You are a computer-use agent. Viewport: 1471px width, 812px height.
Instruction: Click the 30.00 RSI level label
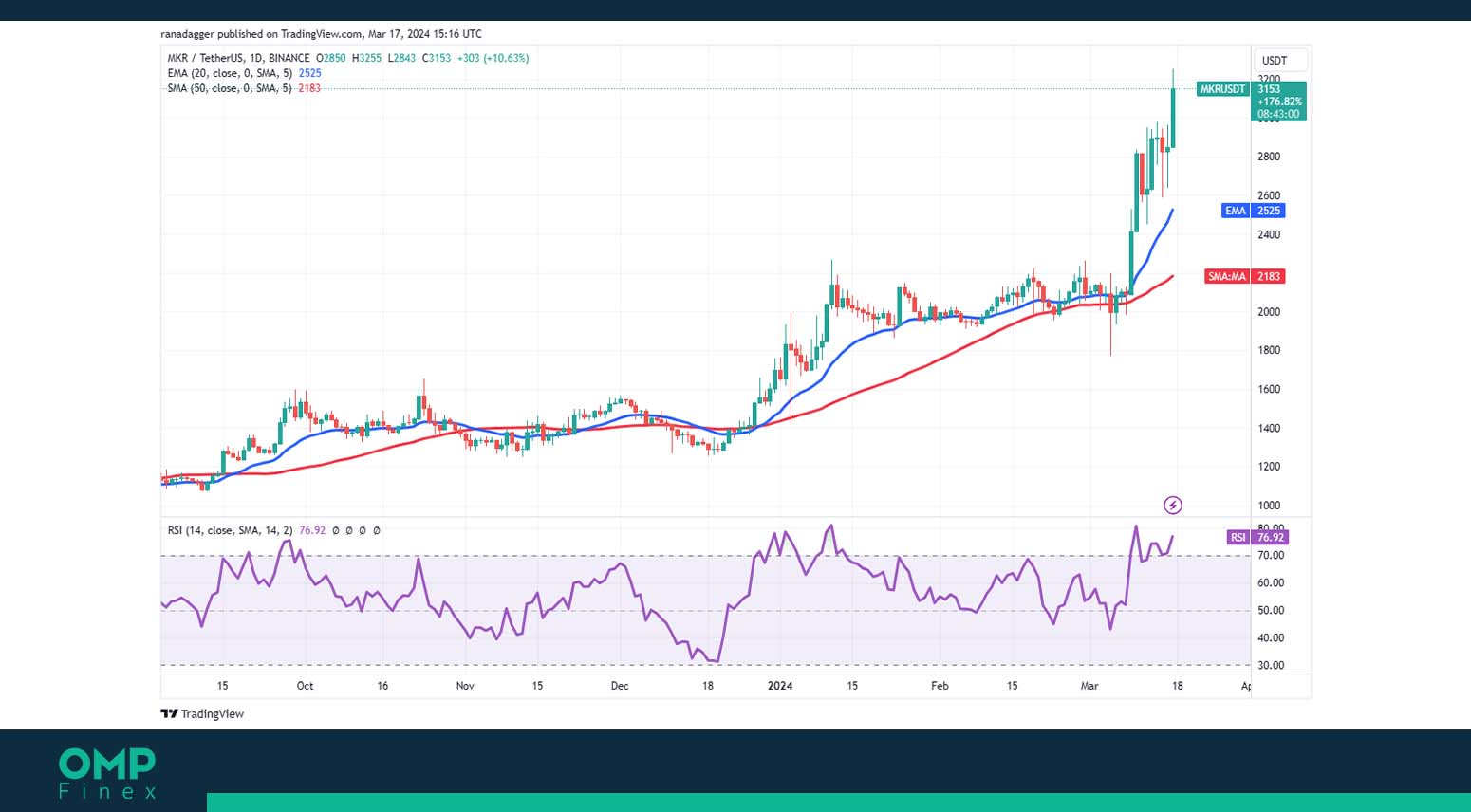click(x=1271, y=665)
